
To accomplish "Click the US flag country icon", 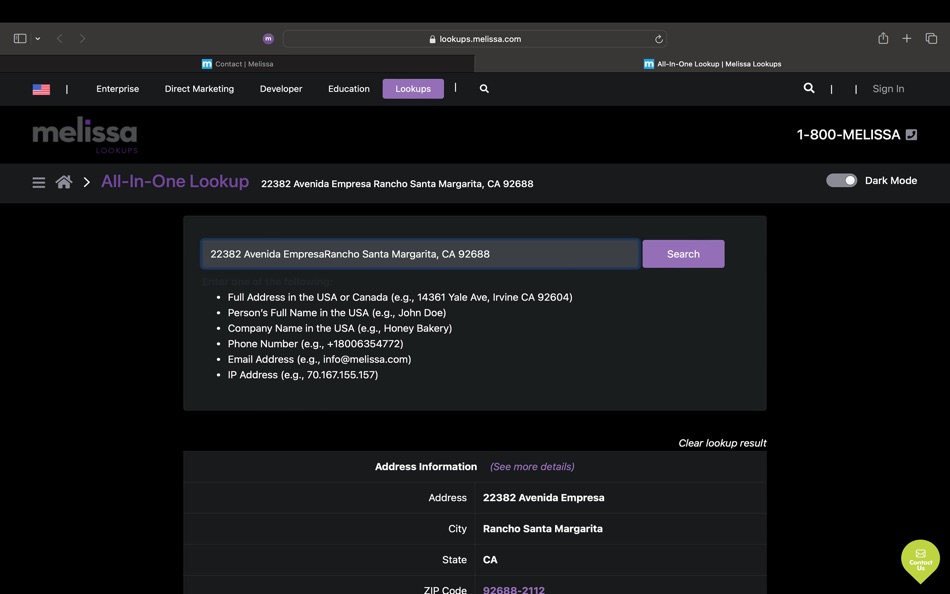I will (41, 89).
